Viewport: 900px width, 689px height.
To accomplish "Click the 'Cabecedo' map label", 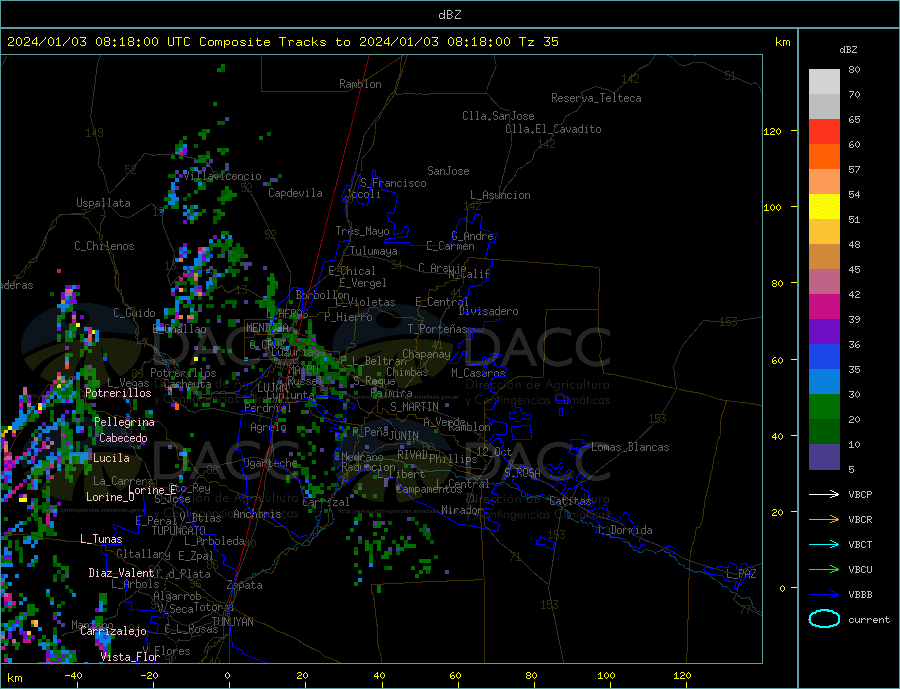I will click(123, 438).
